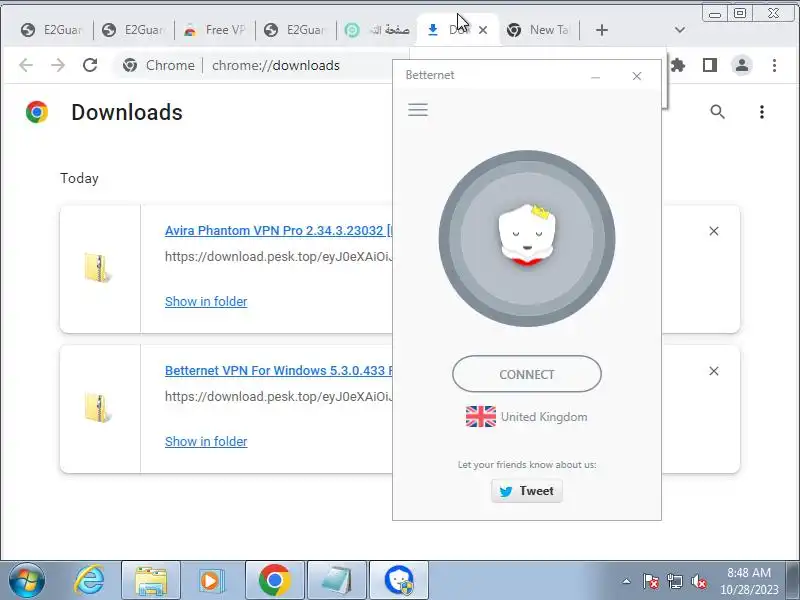Open Windows Explorer from taskbar

coord(151,581)
